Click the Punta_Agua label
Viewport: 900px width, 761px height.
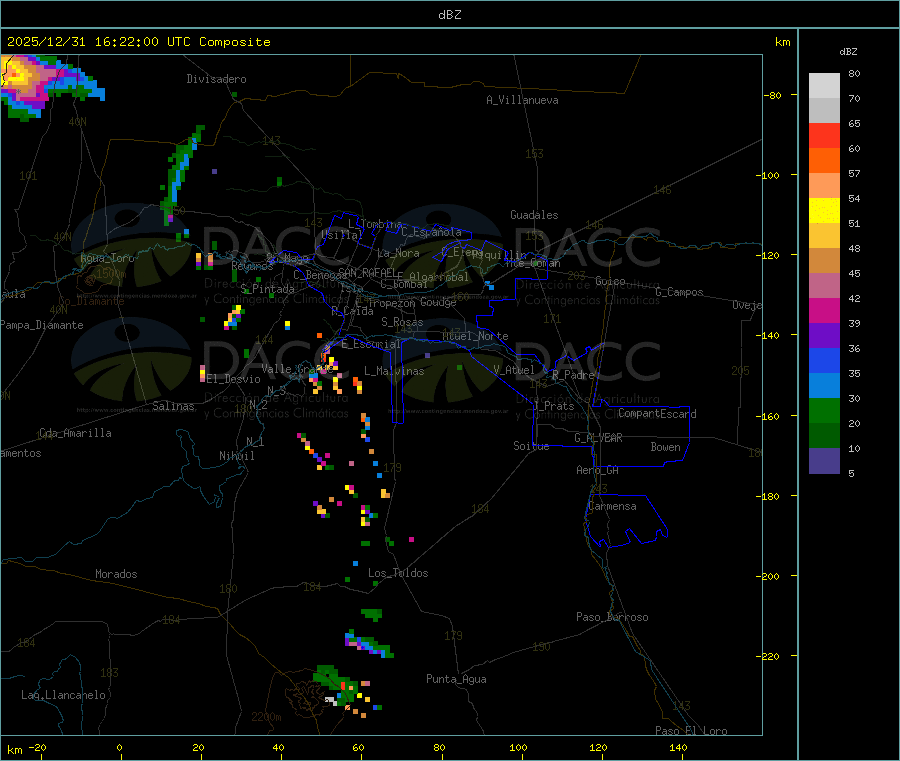pos(456,679)
